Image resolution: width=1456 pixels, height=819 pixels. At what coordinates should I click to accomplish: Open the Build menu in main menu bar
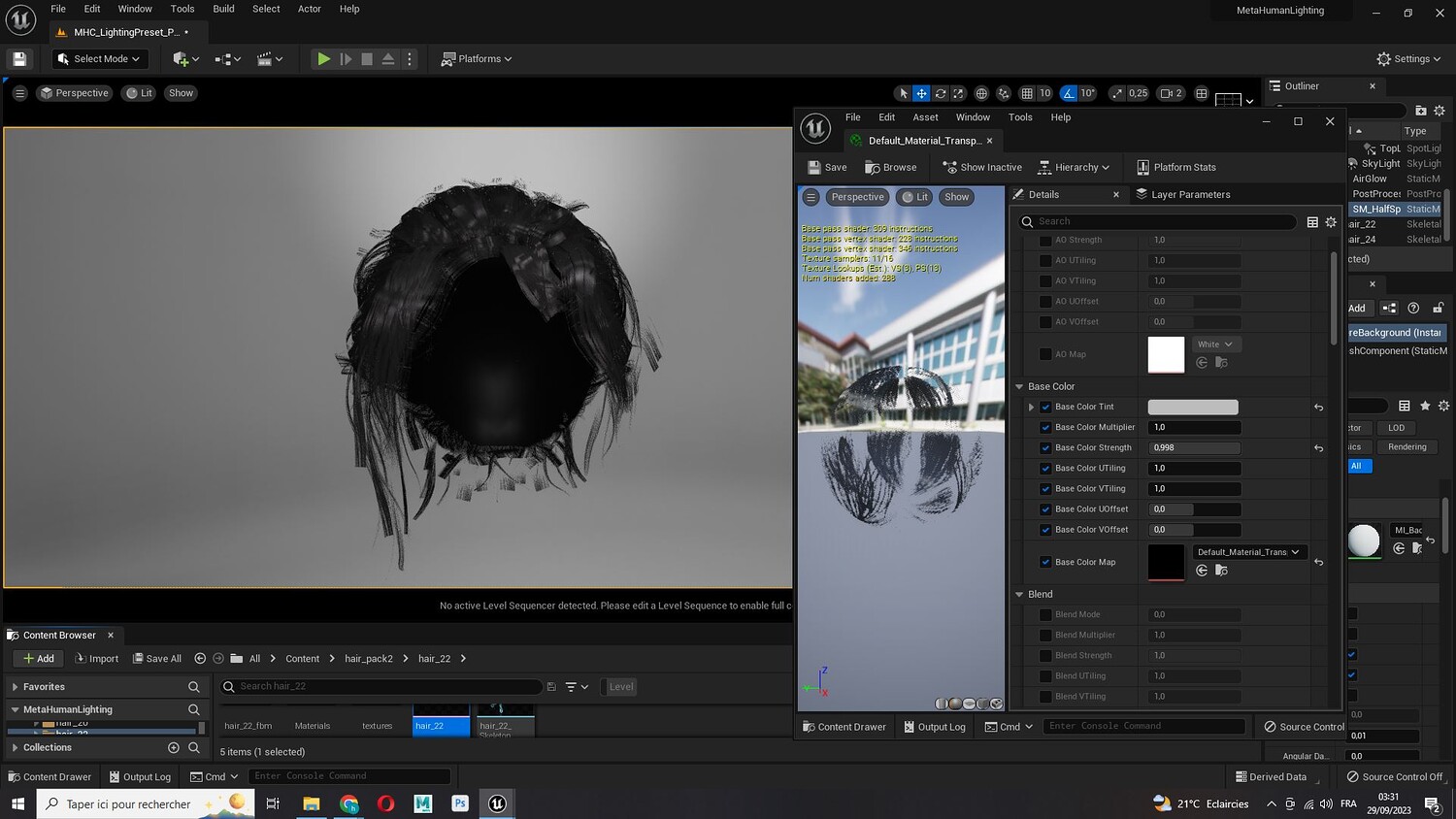click(x=223, y=9)
